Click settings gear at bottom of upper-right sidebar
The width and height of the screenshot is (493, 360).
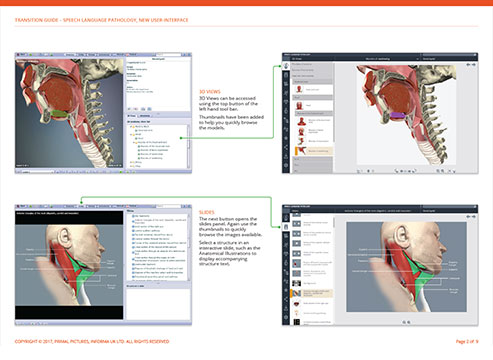286,165
